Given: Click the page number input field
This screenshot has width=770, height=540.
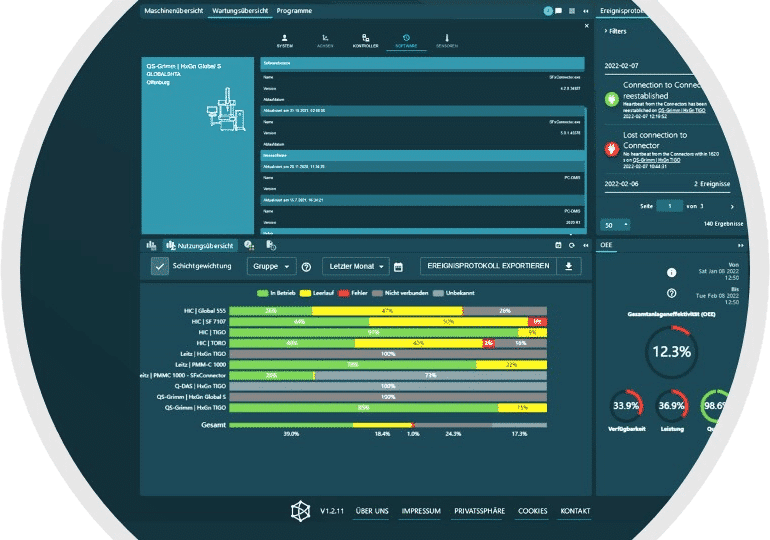Looking at the screenshot, I should pos(669,206).
